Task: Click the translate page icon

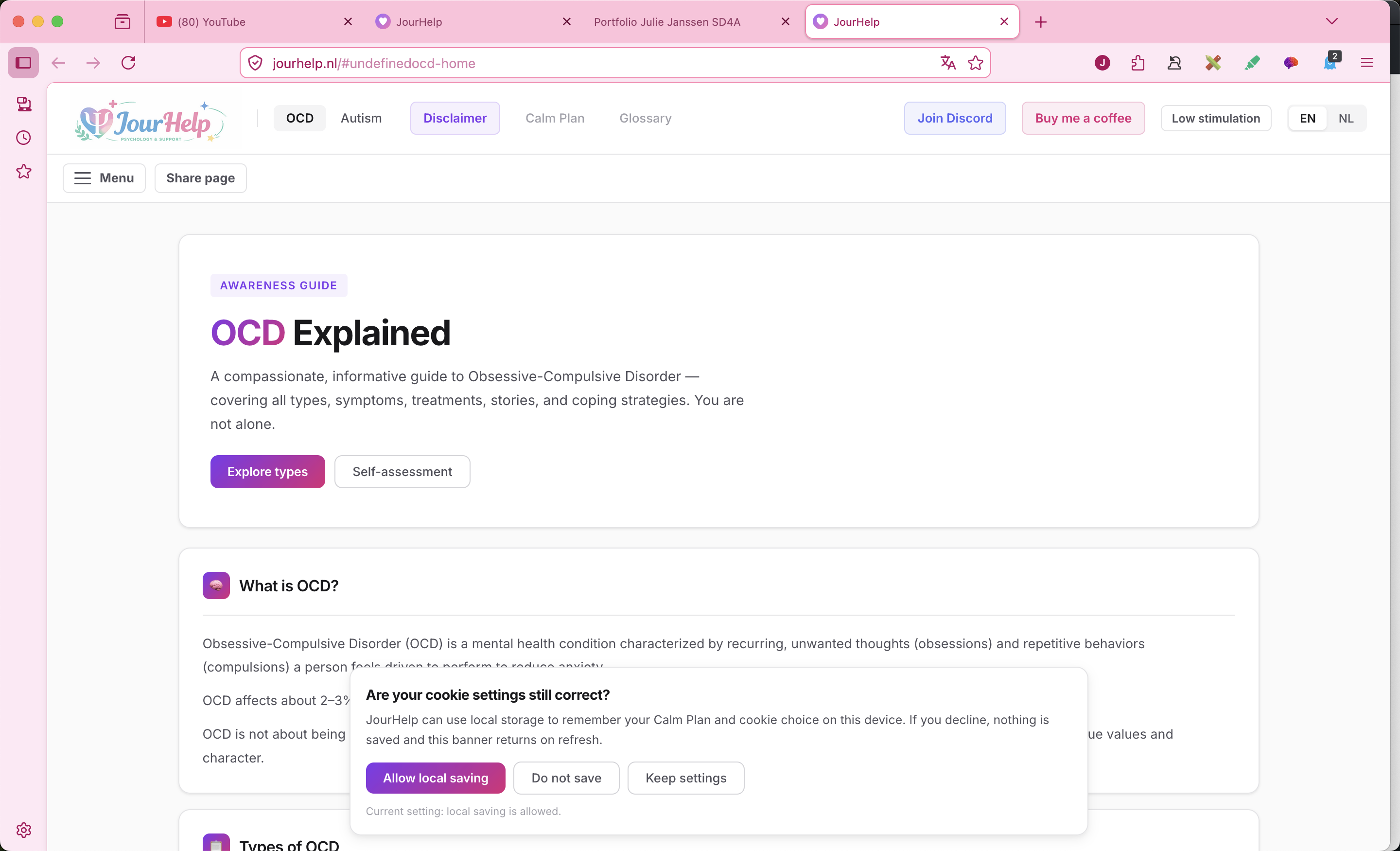Action: (x=948, y=63)
